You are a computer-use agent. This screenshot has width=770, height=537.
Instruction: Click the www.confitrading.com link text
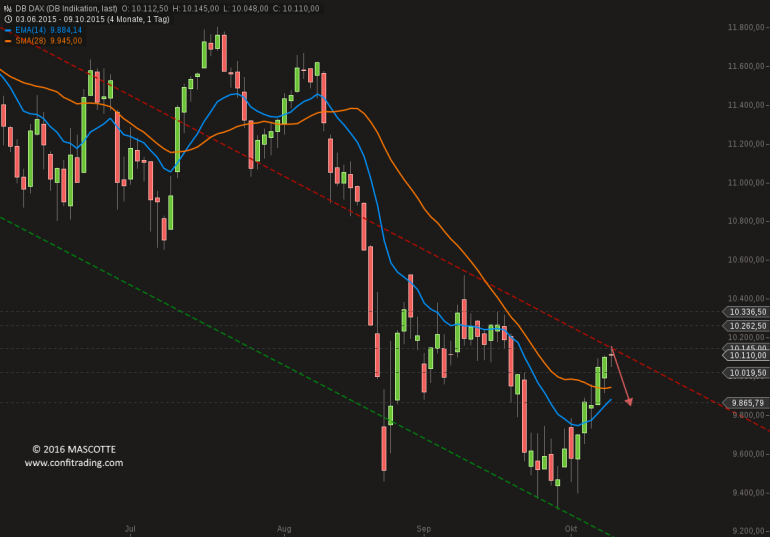click(74, 463)
